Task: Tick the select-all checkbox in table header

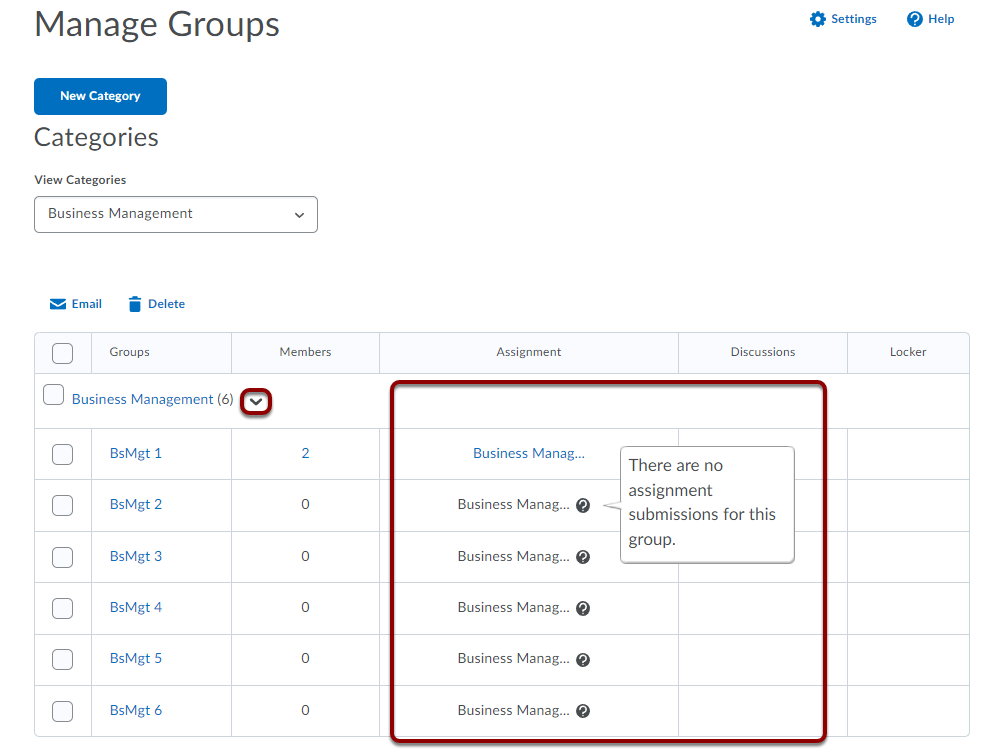Action: (x=62, y=353)
